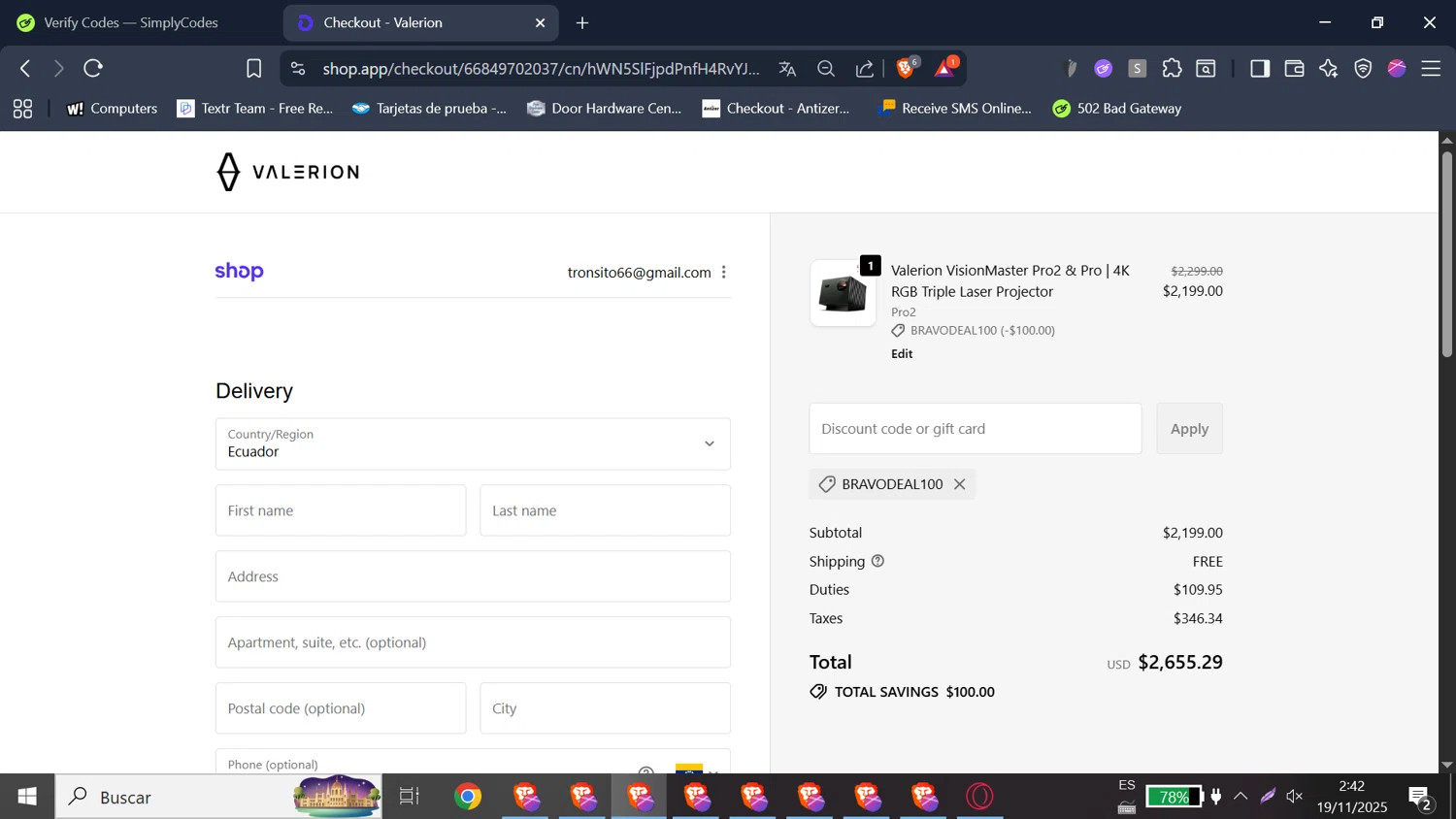Edit the projector cart item
The width and height of the screenshot is (1456, 819).
(x=902, y=353)
